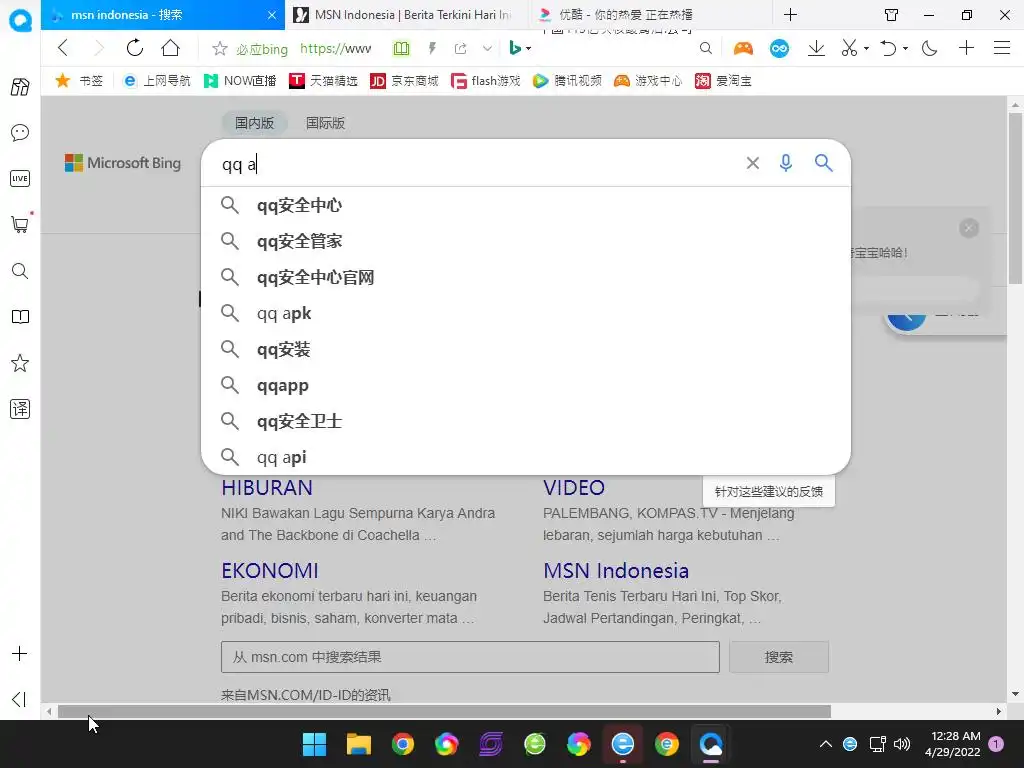Expand address bar dropdown chevron
Screen dimensions: 1024x768
pos(487,48)
